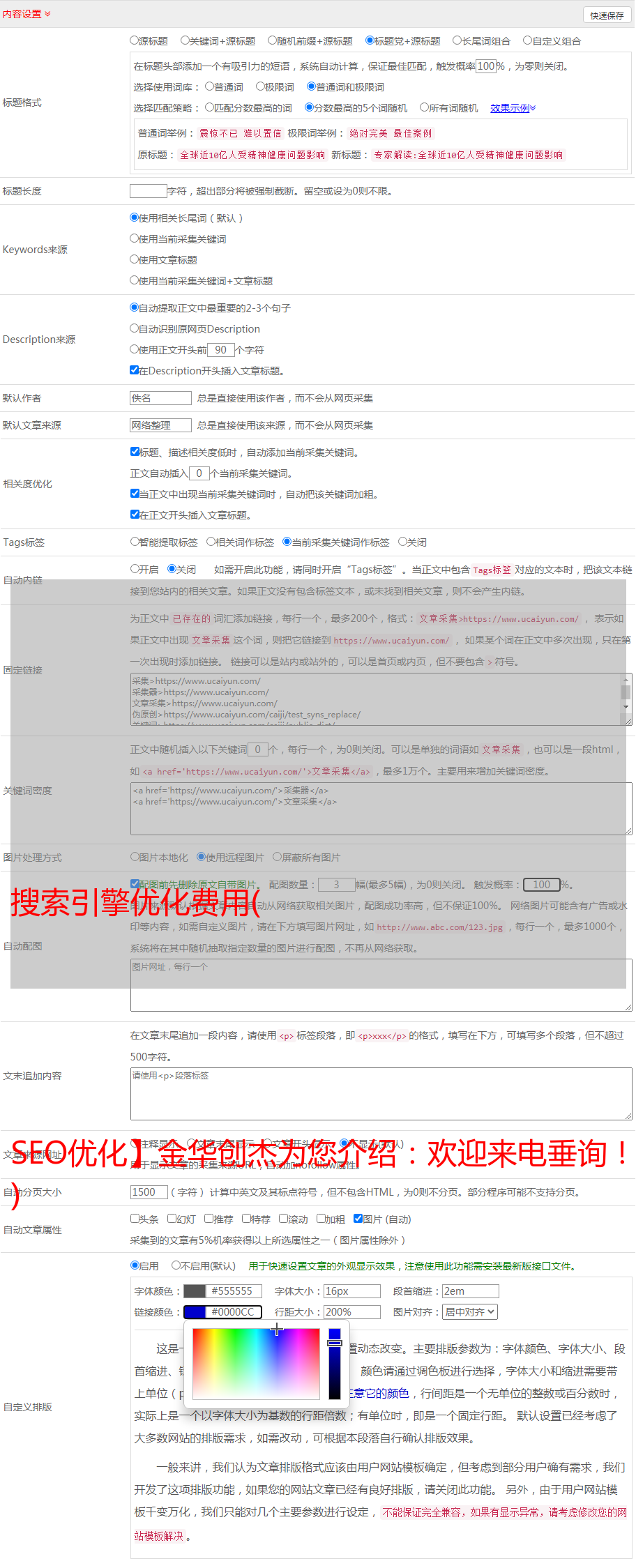Viewport: 636px width, 1568px height.
Task: Check the 头条 article attribute
Action: (135, 1219)
